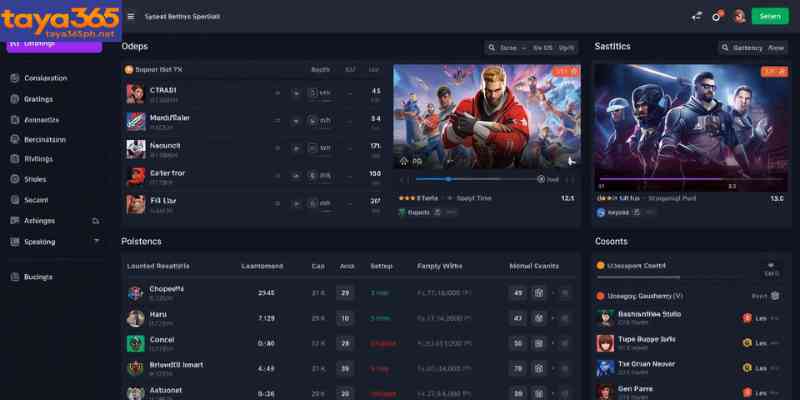Toggle the rightmost checkbox in Chopeeffs row
Image resolution: width=800 pixels, height=400 pixels.
(565, 293)
